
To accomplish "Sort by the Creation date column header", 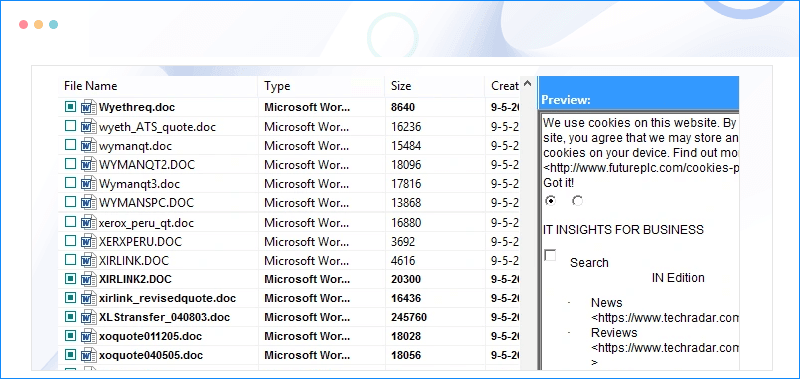I will coord(503,86).
